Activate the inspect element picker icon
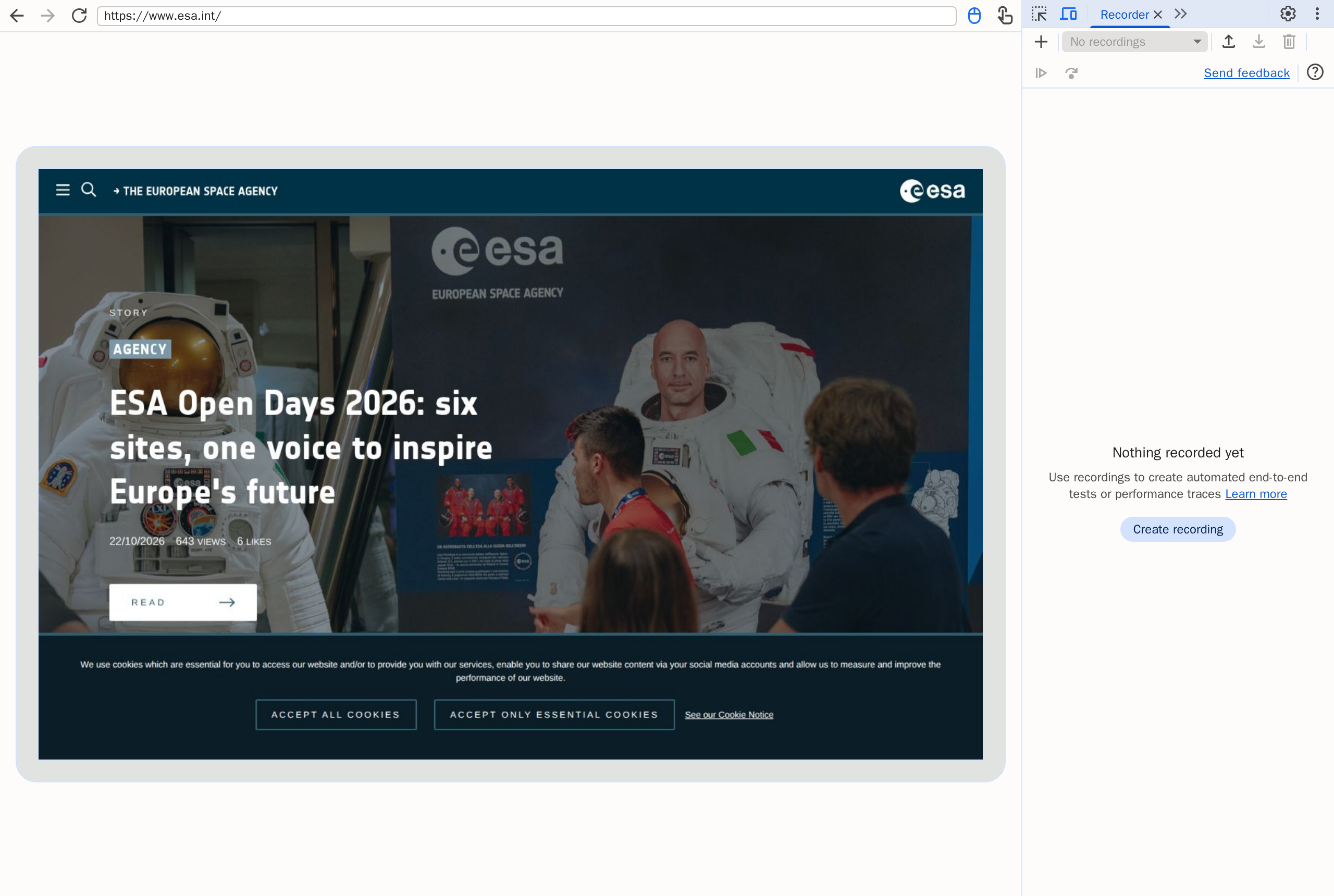 coord(1039,14)
